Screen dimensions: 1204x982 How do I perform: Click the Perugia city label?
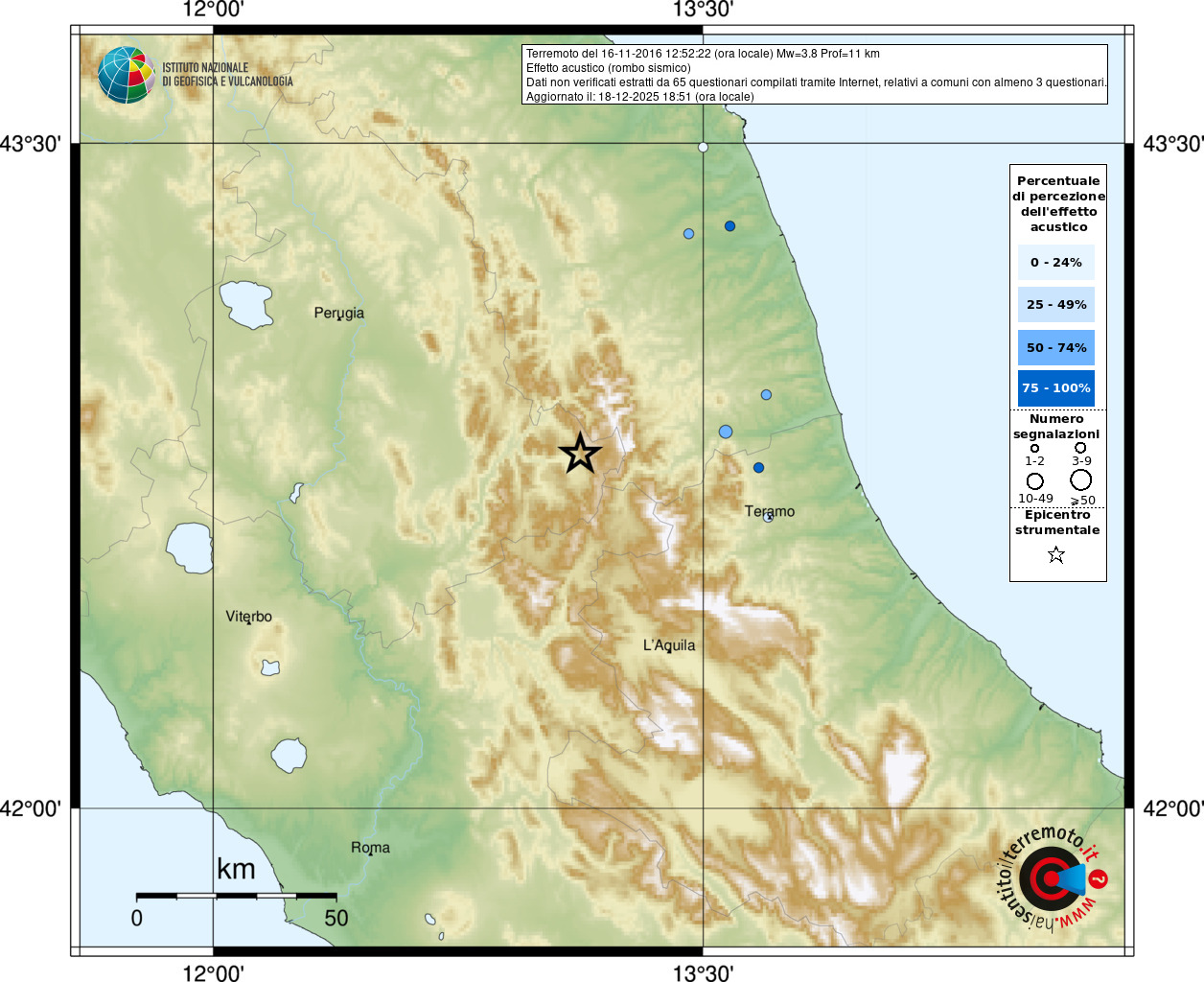coord(339,313)
